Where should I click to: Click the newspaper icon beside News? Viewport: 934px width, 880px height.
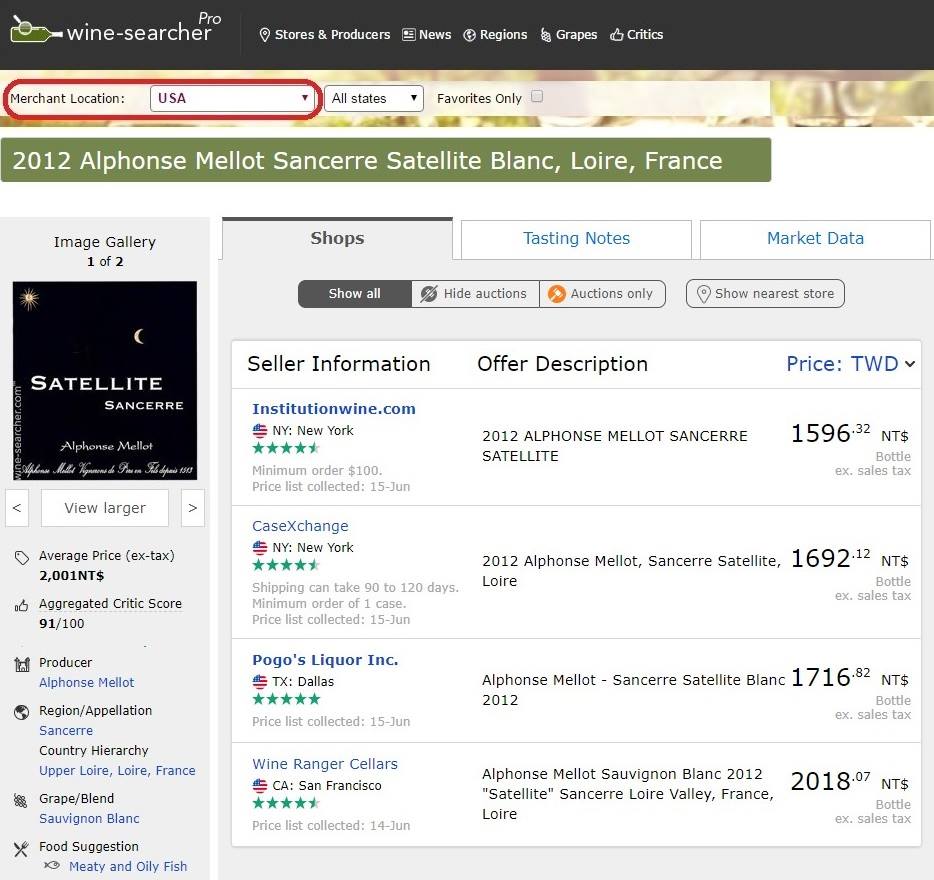tap(409, 35)
